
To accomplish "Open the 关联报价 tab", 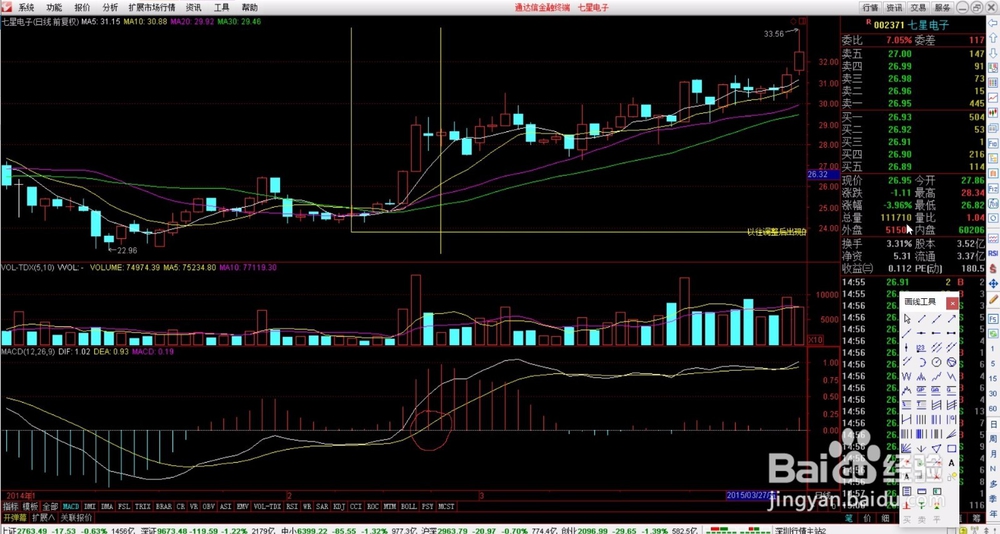I will point(77,517).
